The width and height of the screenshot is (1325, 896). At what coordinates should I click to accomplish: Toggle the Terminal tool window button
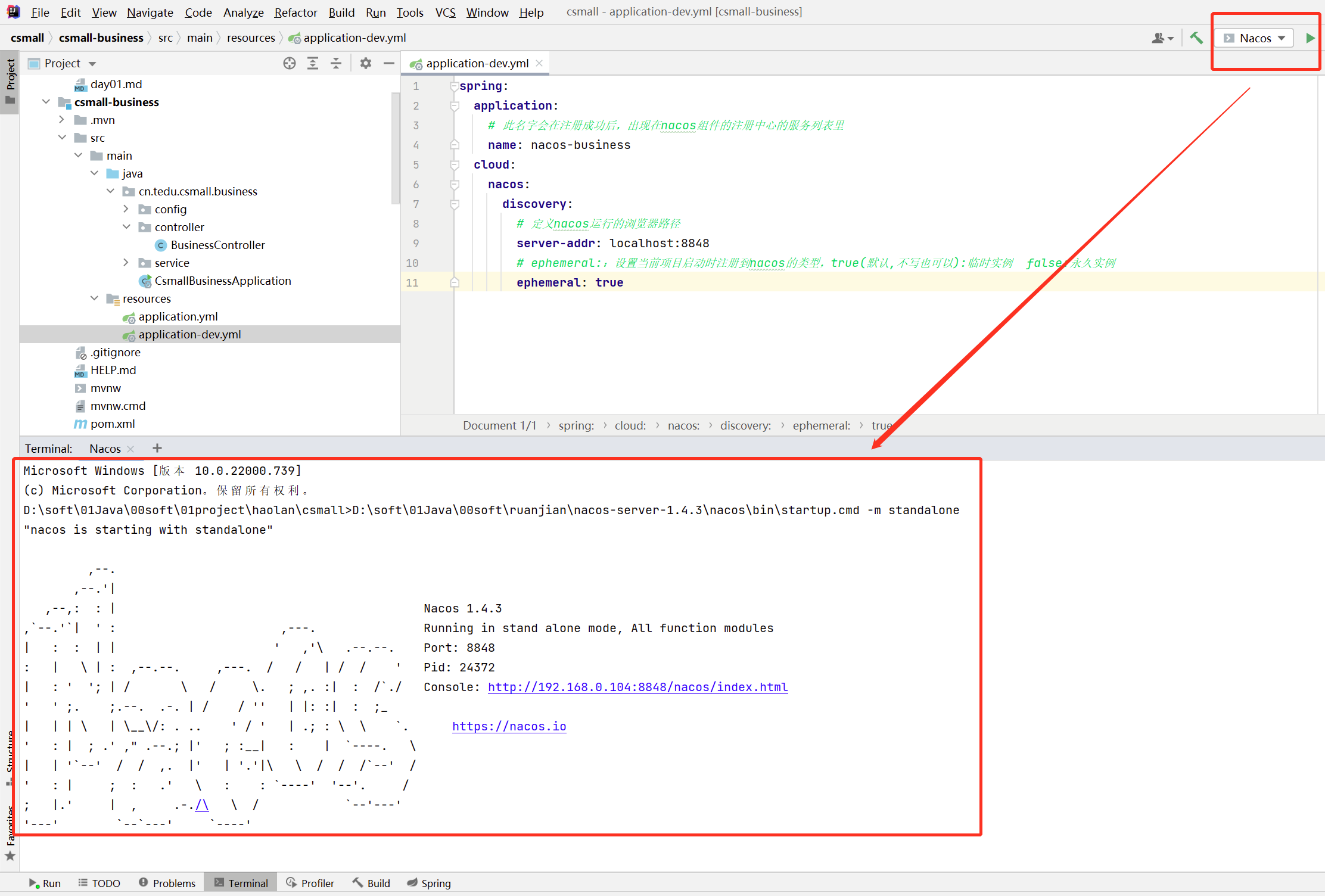pos(241,883)
